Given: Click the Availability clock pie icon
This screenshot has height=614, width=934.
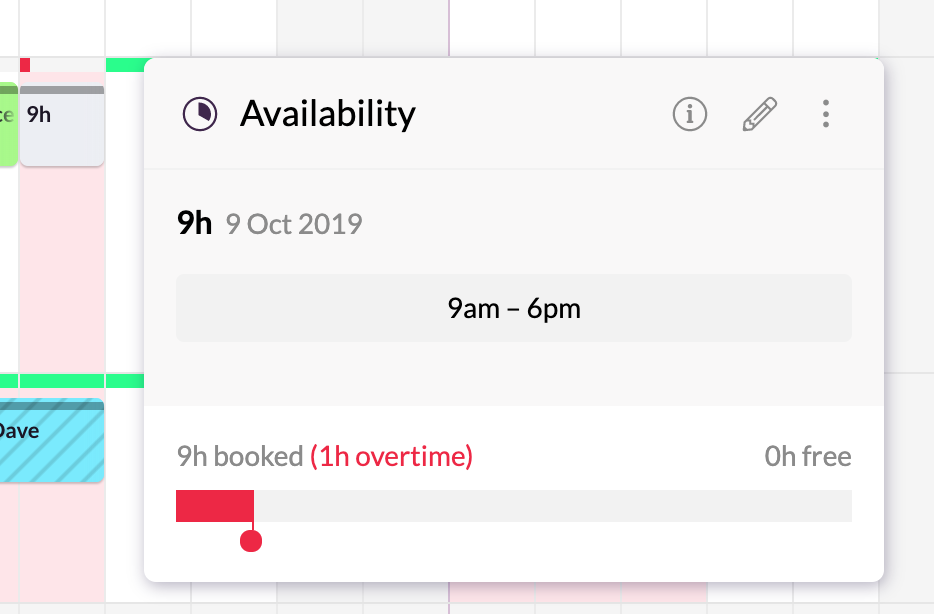Looking at the screenshot, I should click(x=200, y=114).
